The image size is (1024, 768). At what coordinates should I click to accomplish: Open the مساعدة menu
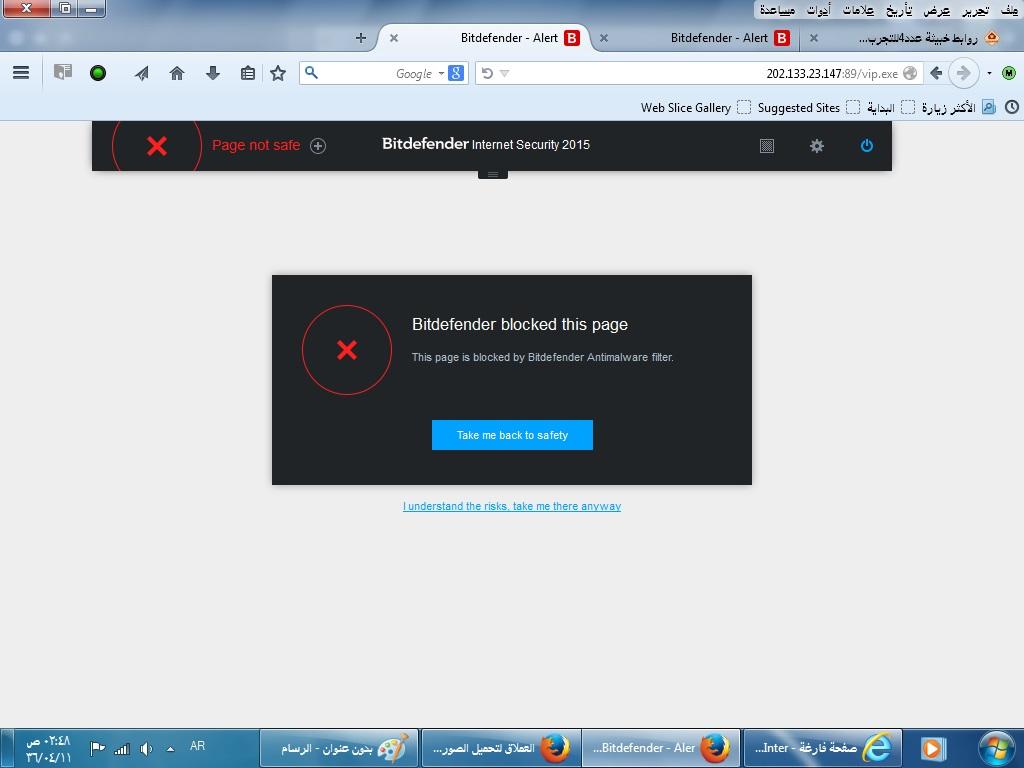point(777,10)
